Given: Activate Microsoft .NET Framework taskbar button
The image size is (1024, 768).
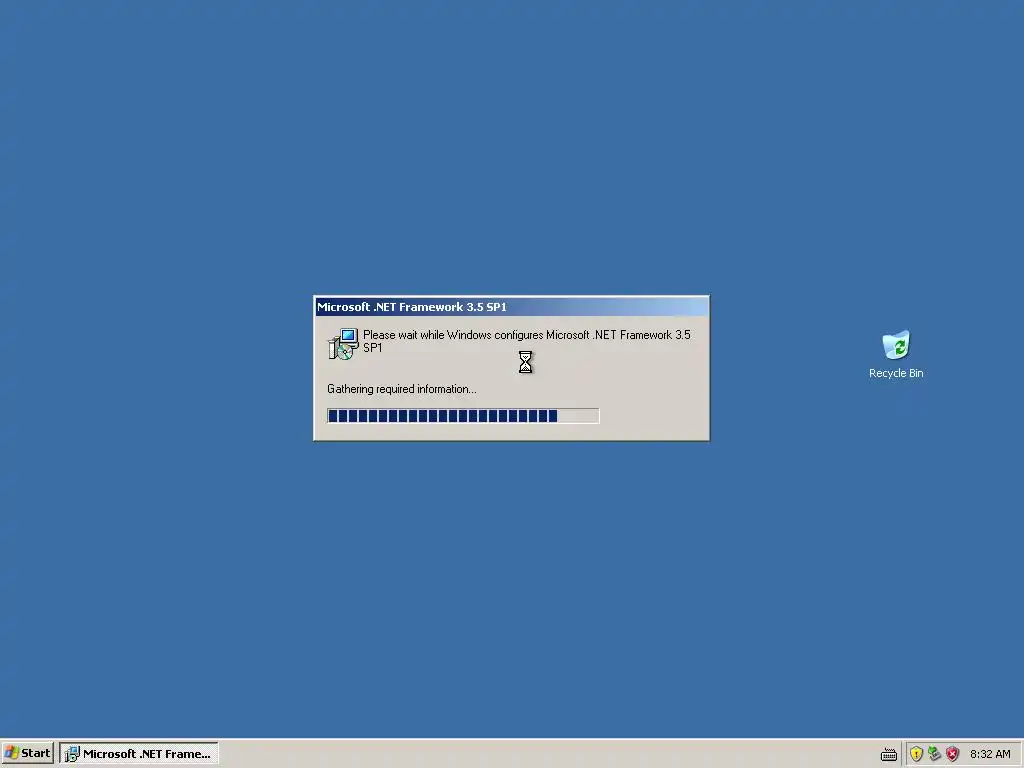Looking at the screenshot, I should tap(139, 753).
